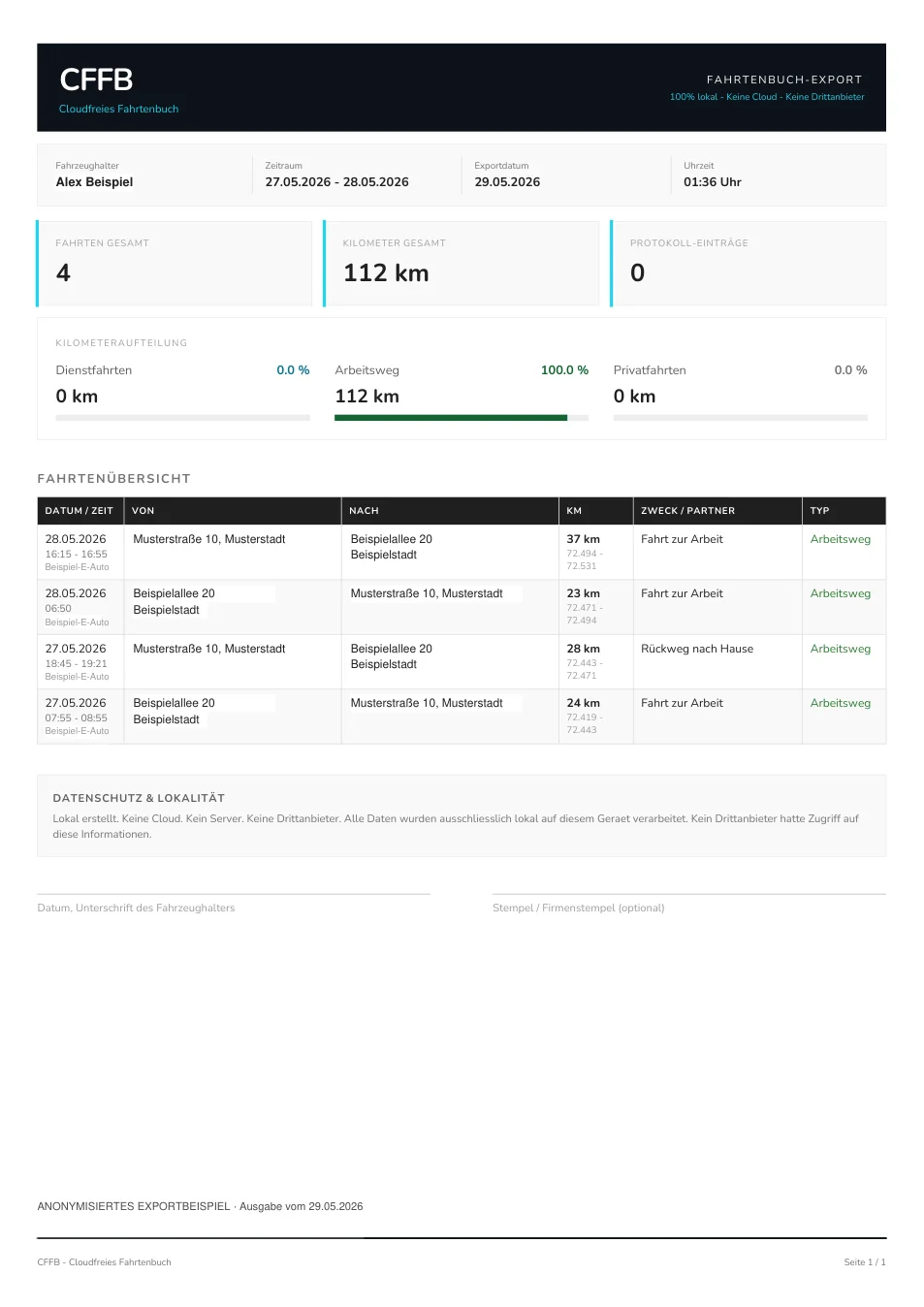Screen dimensions: 924x1307
Task: Click the '23 km' distance cell
Action: coord(583,593)
